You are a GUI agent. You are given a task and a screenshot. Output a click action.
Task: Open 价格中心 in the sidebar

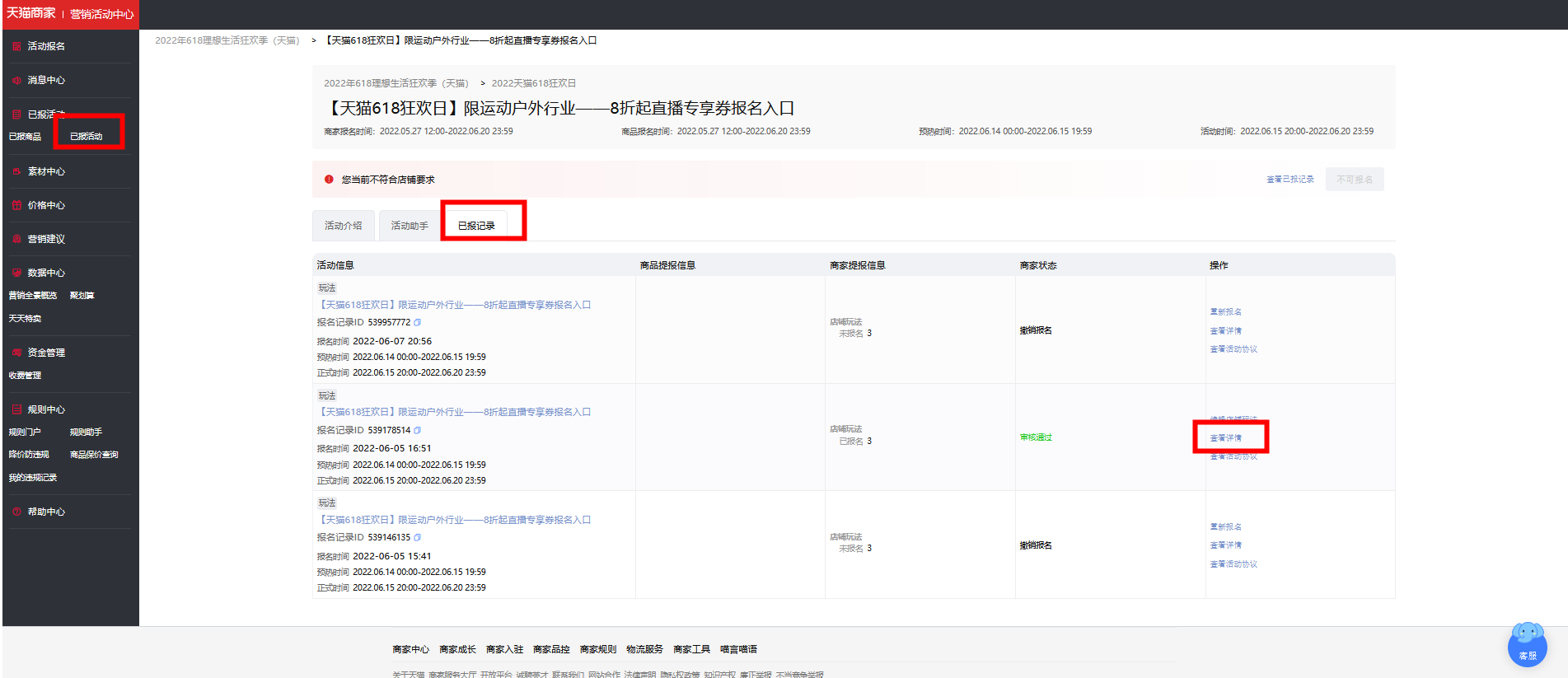click(x=46, y=205)
